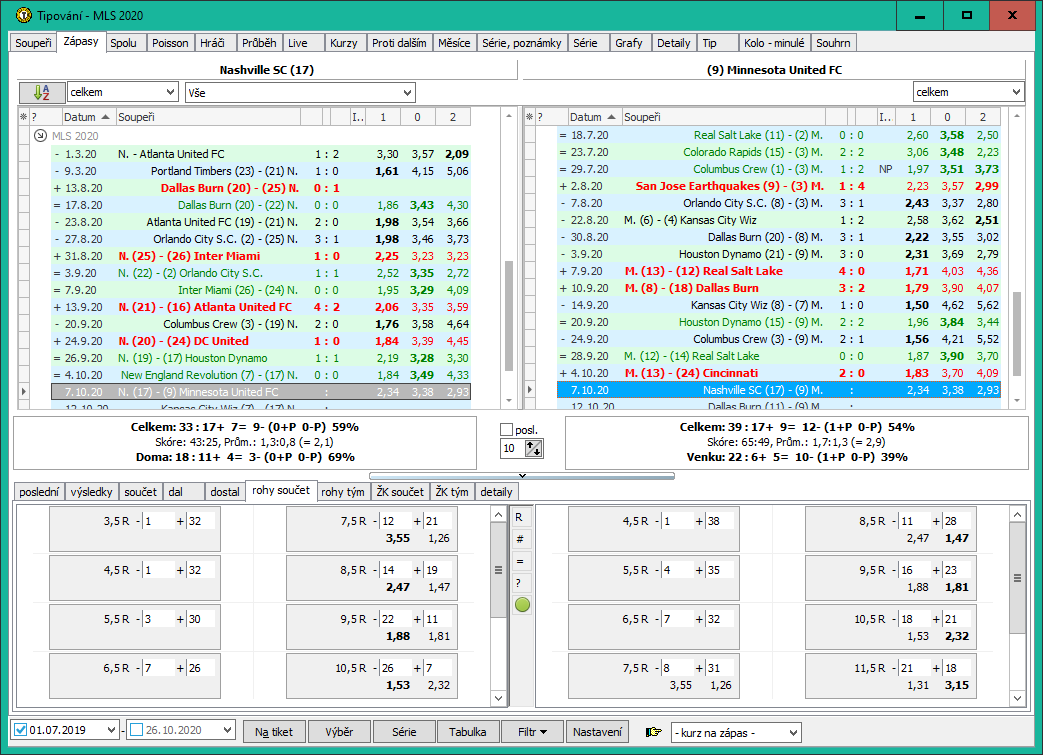Click the R button in middle strip

click(522, 518)
